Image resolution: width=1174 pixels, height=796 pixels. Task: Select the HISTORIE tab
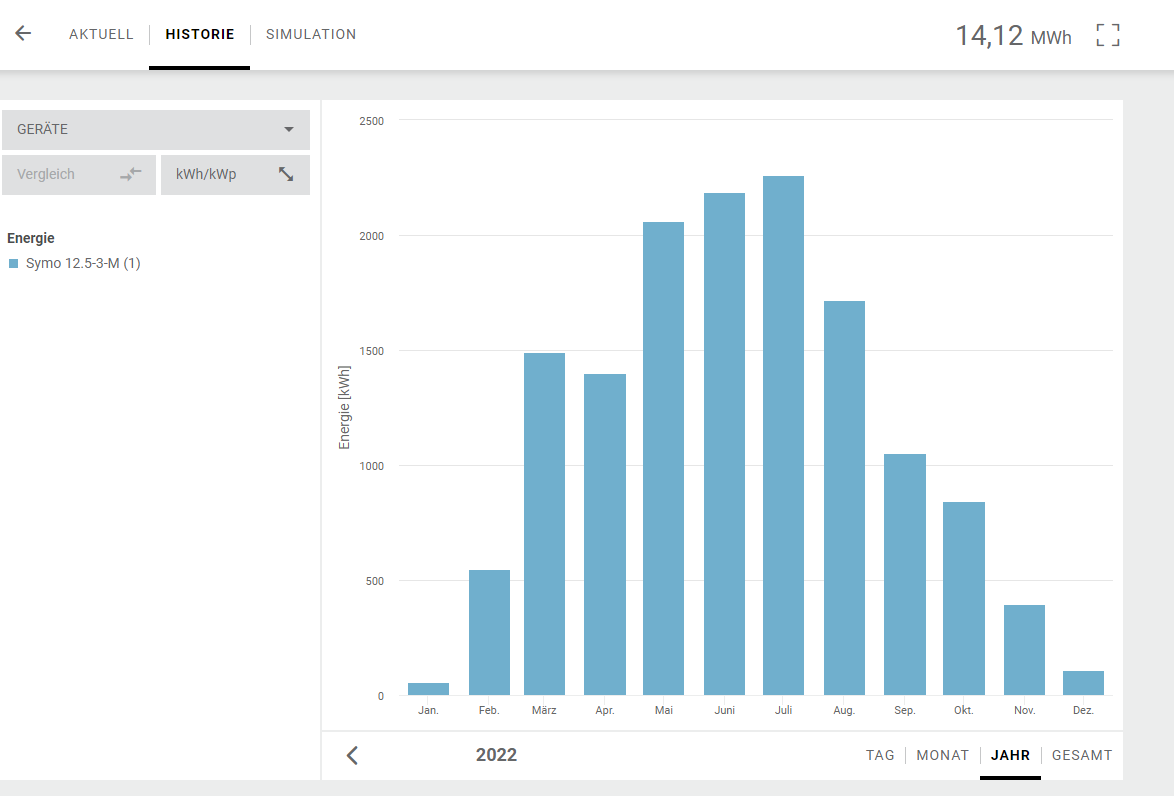point(200,34)
